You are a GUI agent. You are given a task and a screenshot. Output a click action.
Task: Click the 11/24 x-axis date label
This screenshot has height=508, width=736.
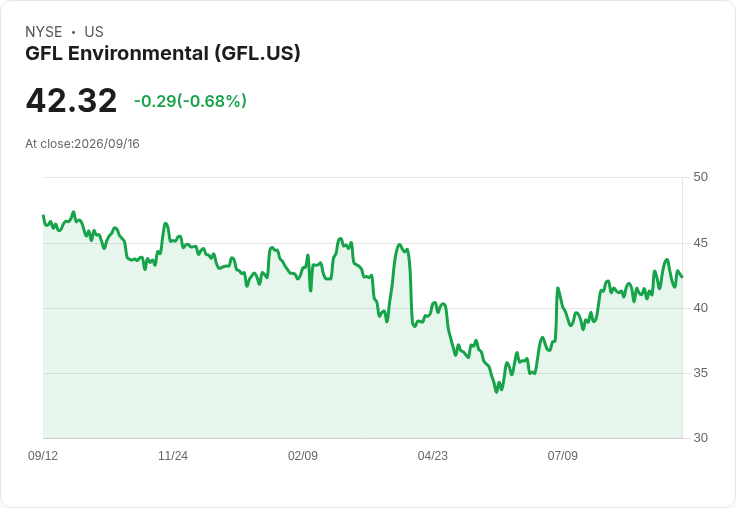(173, 455)
